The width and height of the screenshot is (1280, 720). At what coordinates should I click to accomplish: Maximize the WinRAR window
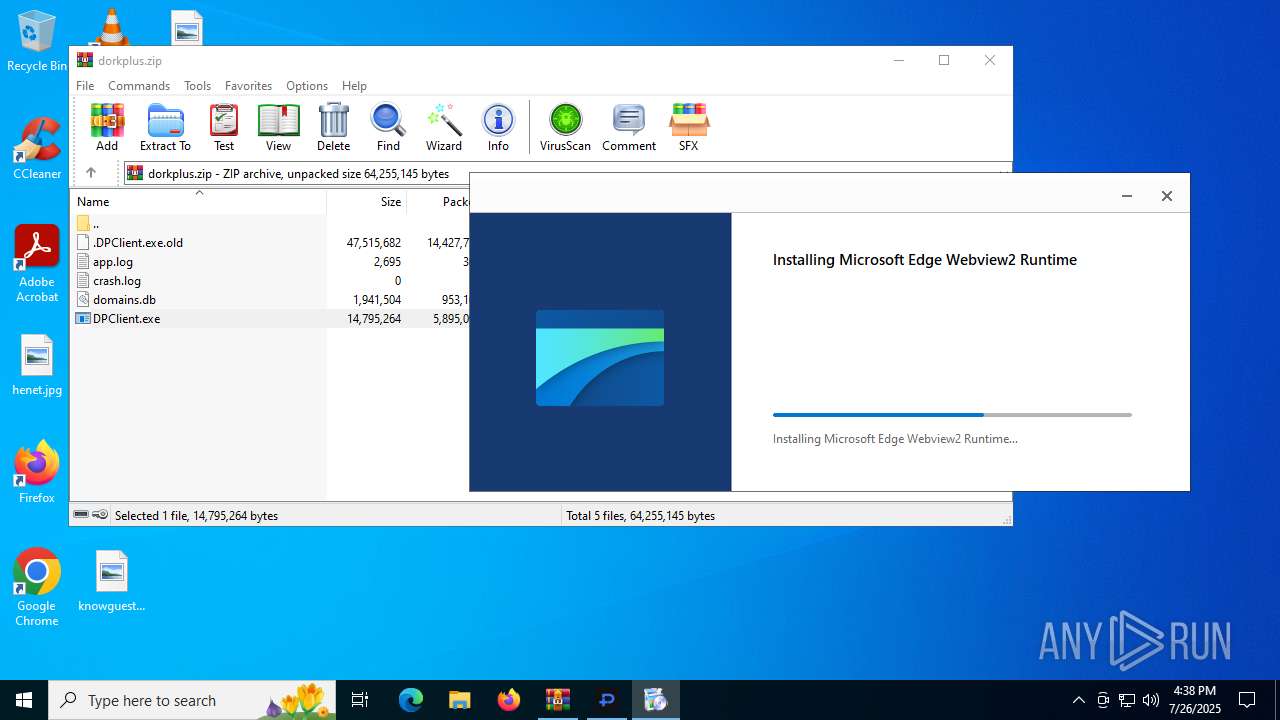944,60
